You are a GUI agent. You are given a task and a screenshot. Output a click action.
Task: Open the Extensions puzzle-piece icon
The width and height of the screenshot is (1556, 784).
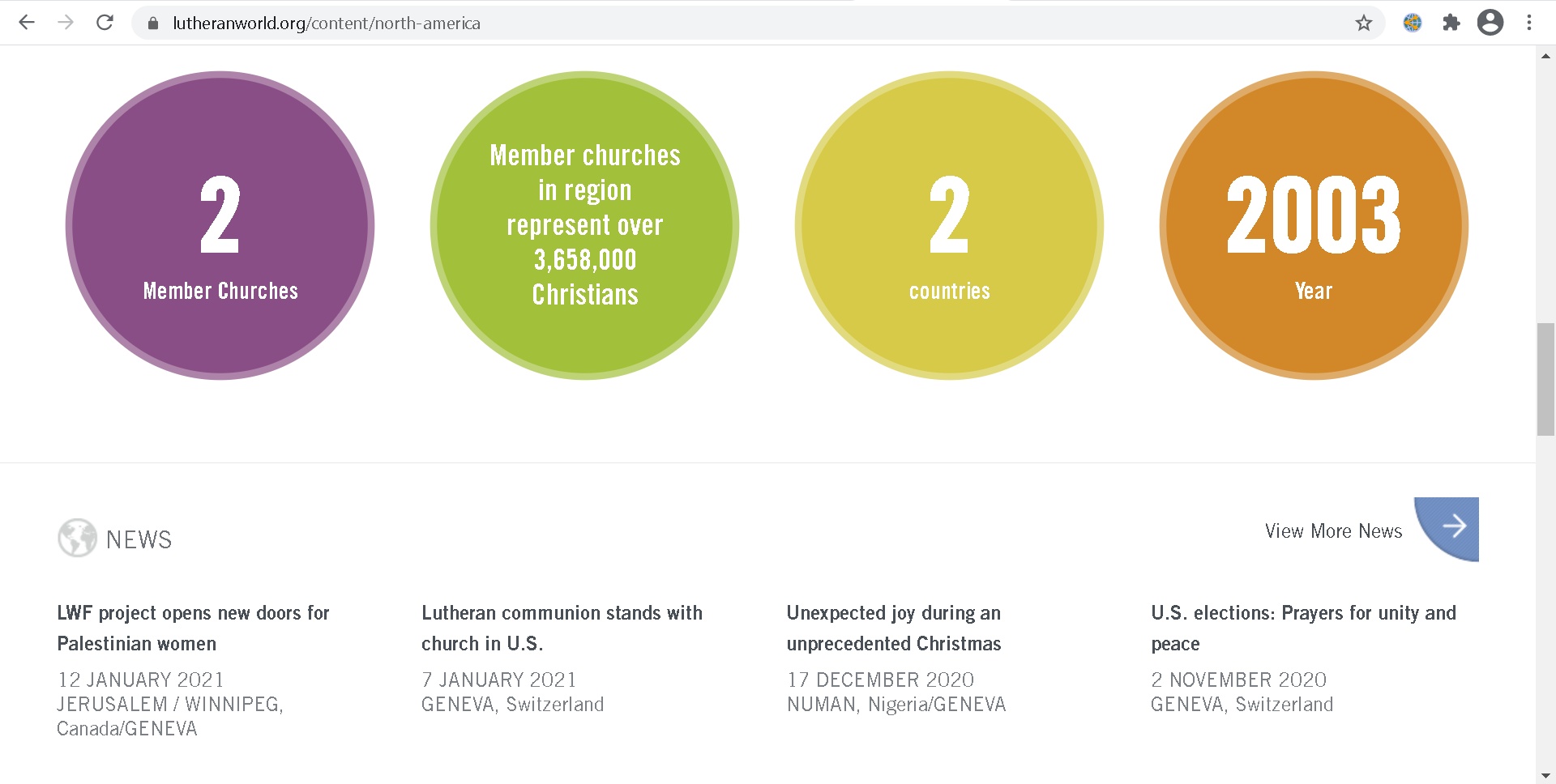1451,23
